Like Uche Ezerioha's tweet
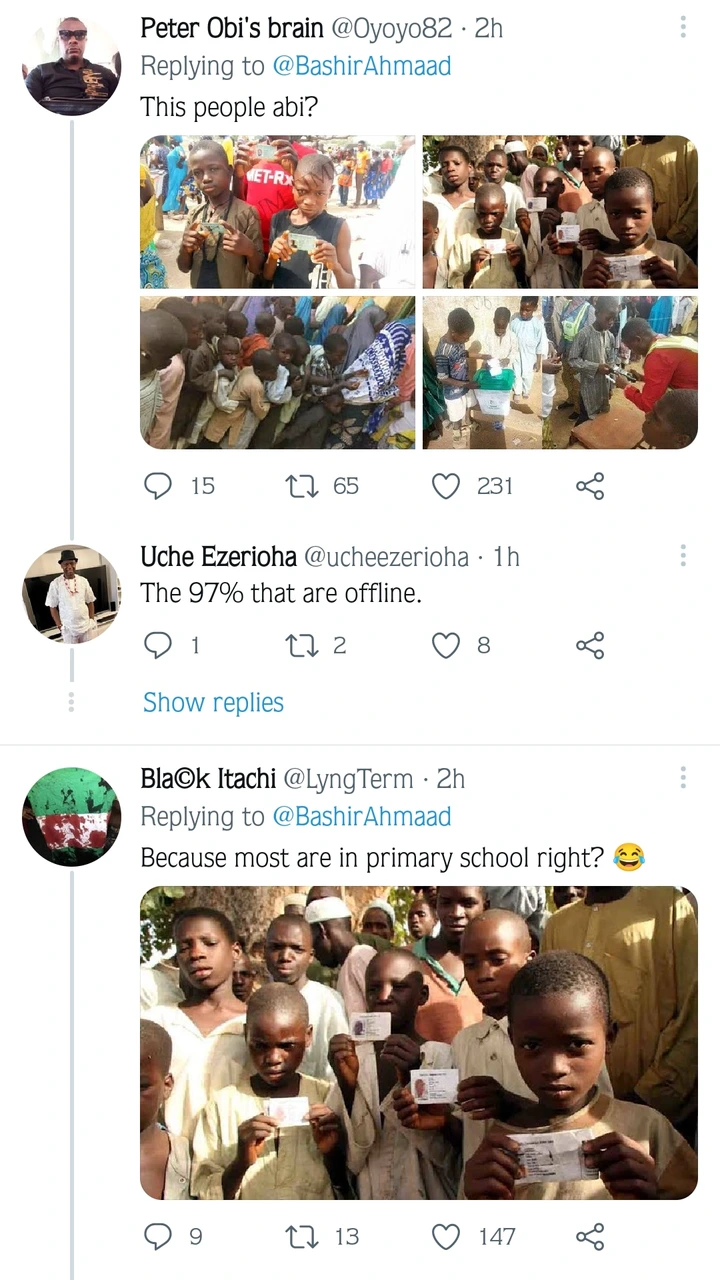 pos(446,645)
